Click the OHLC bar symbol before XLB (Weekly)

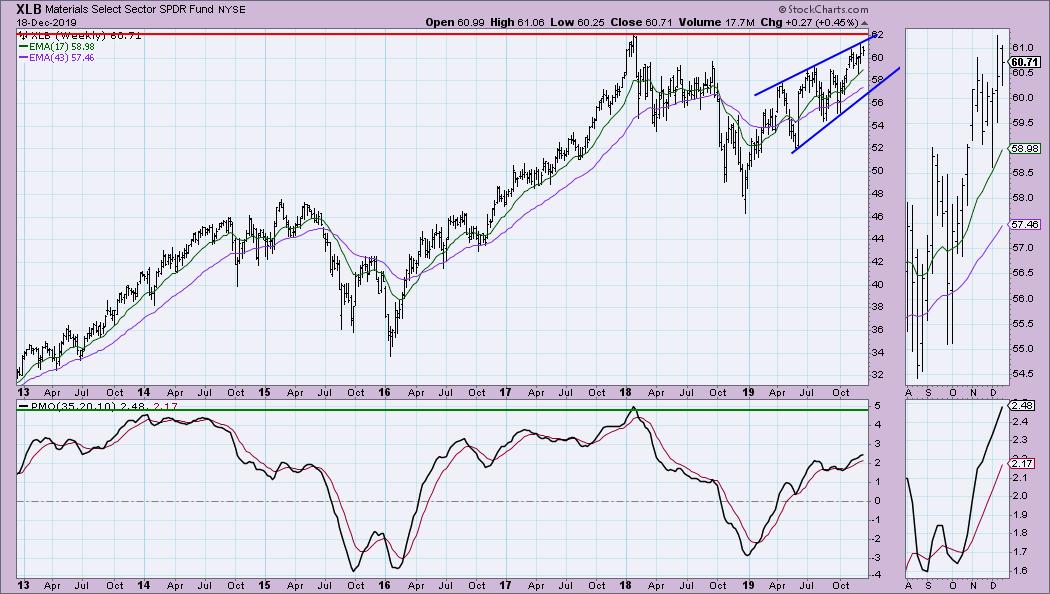pyautogui.click(x=23, y=36)
